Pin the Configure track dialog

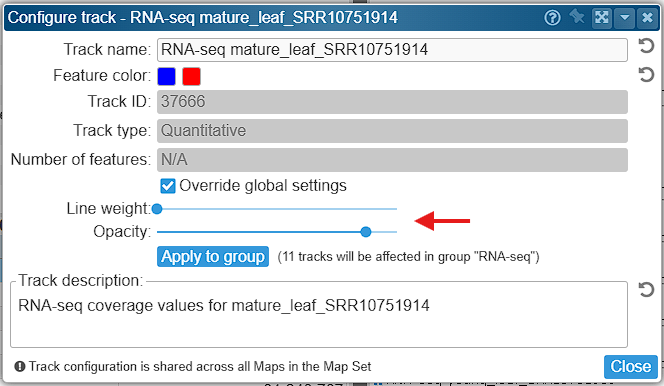577,17
